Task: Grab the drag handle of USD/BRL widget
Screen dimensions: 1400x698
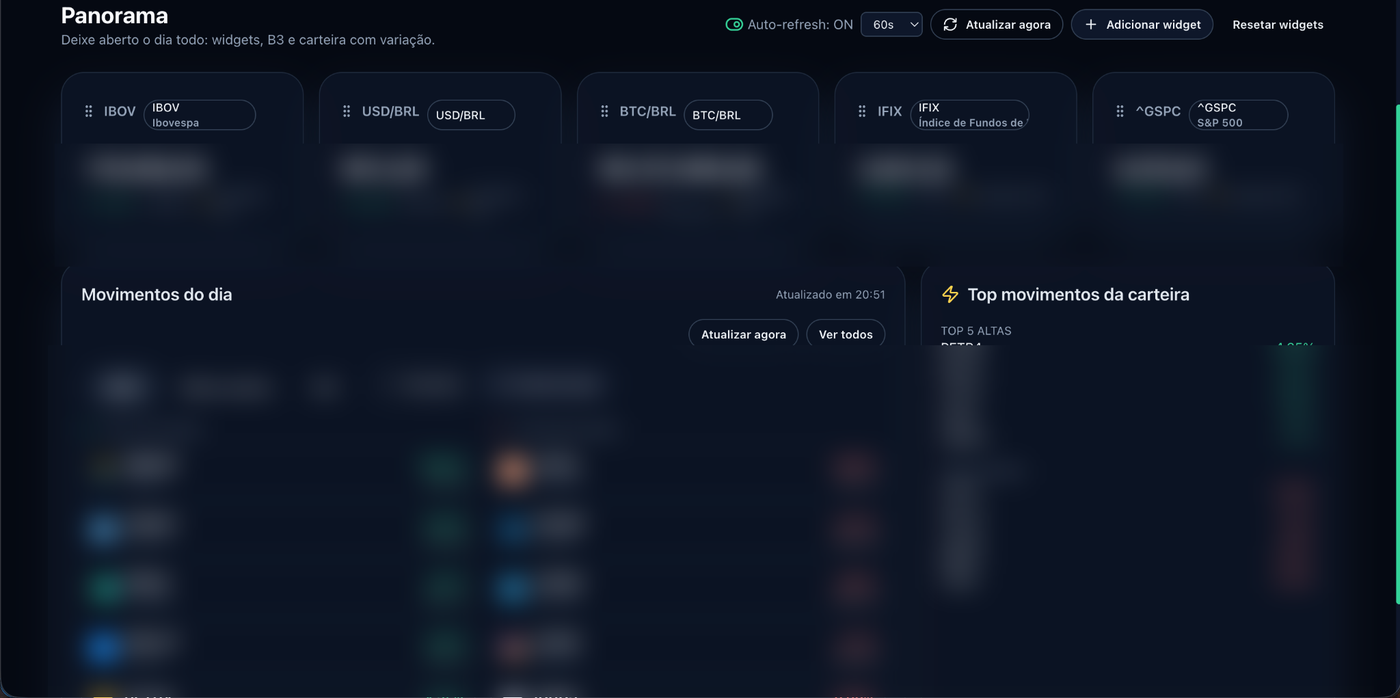Action: click(346, 111)
